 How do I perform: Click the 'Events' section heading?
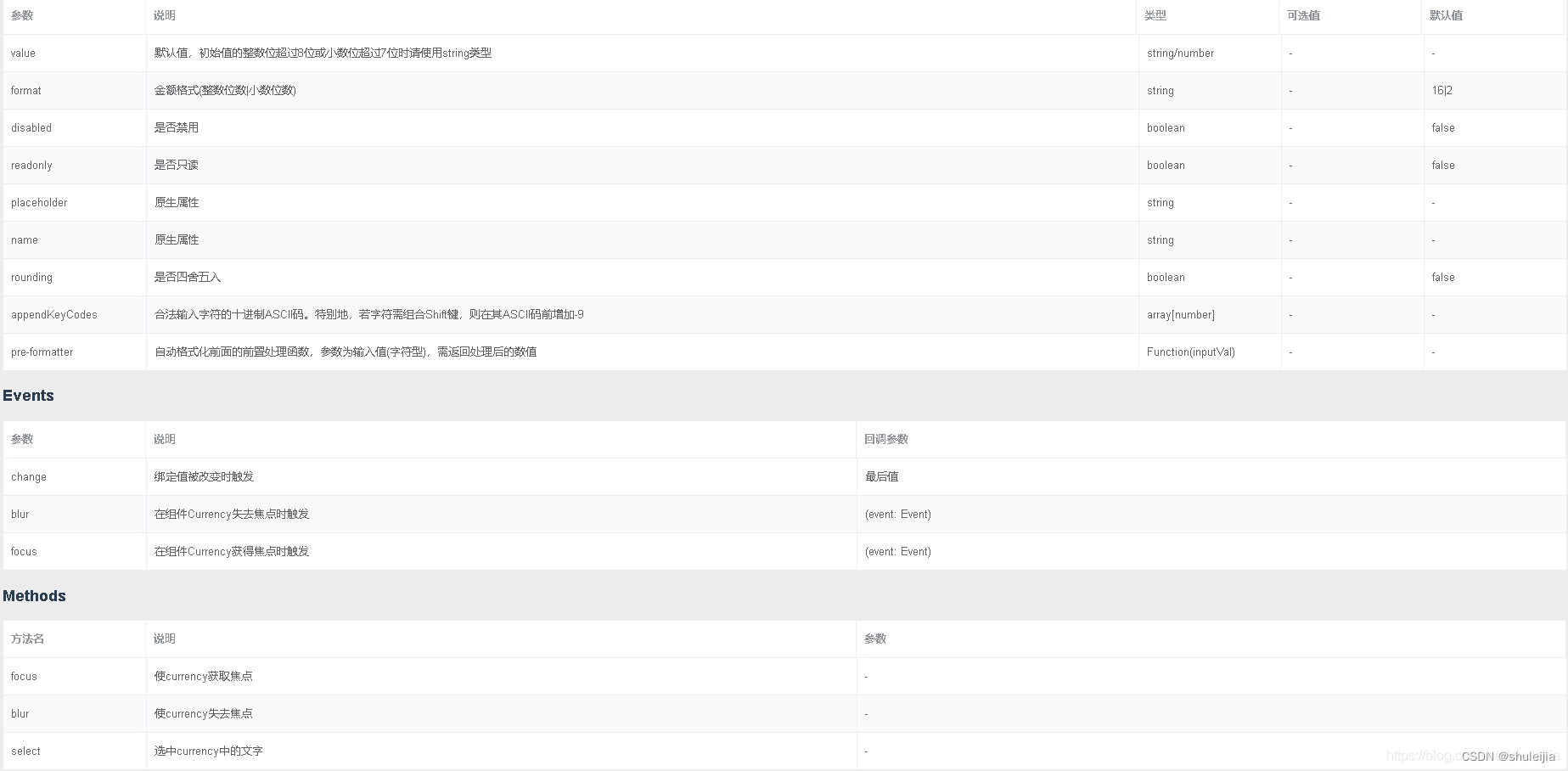point(28,396)
